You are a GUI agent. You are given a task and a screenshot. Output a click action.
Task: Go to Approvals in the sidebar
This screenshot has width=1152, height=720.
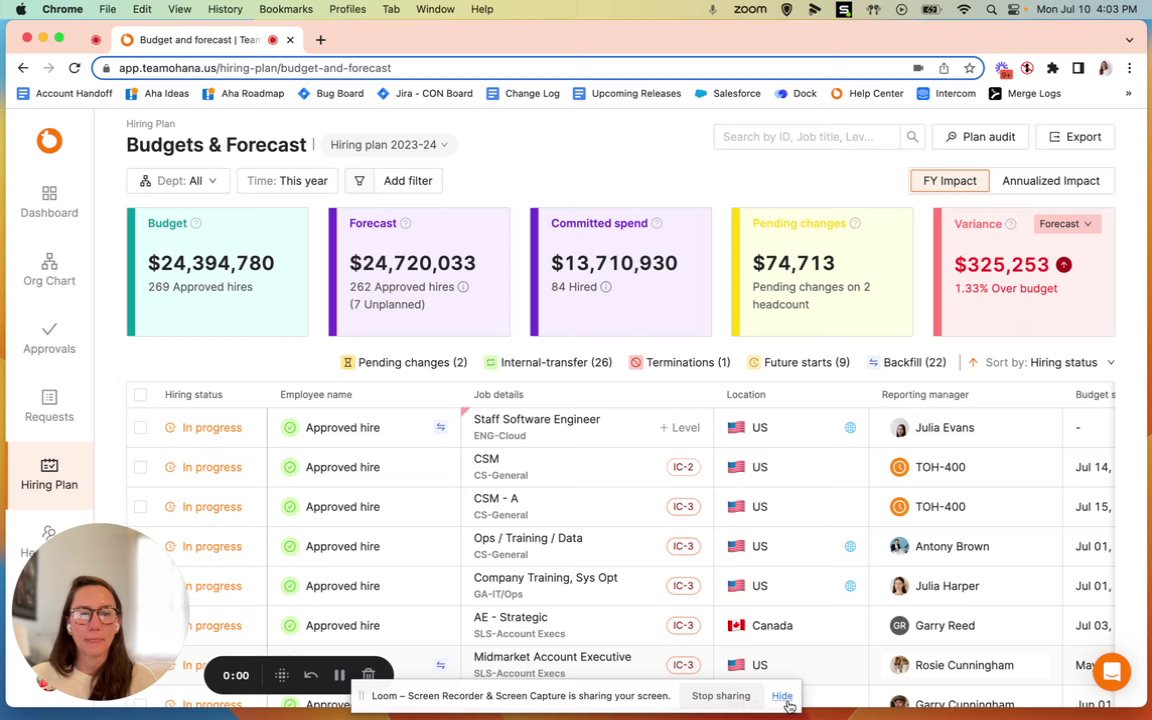pos(49,338)
